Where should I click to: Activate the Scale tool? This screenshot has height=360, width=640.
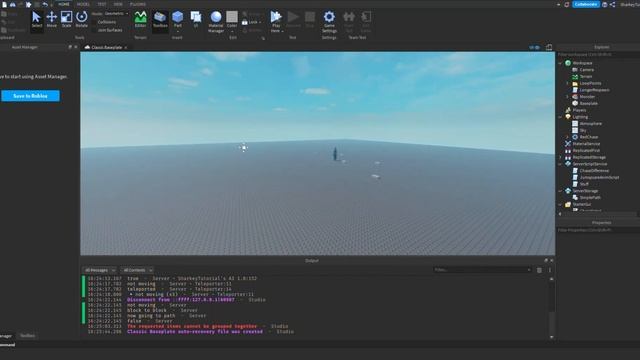click(x=66, y=19)
